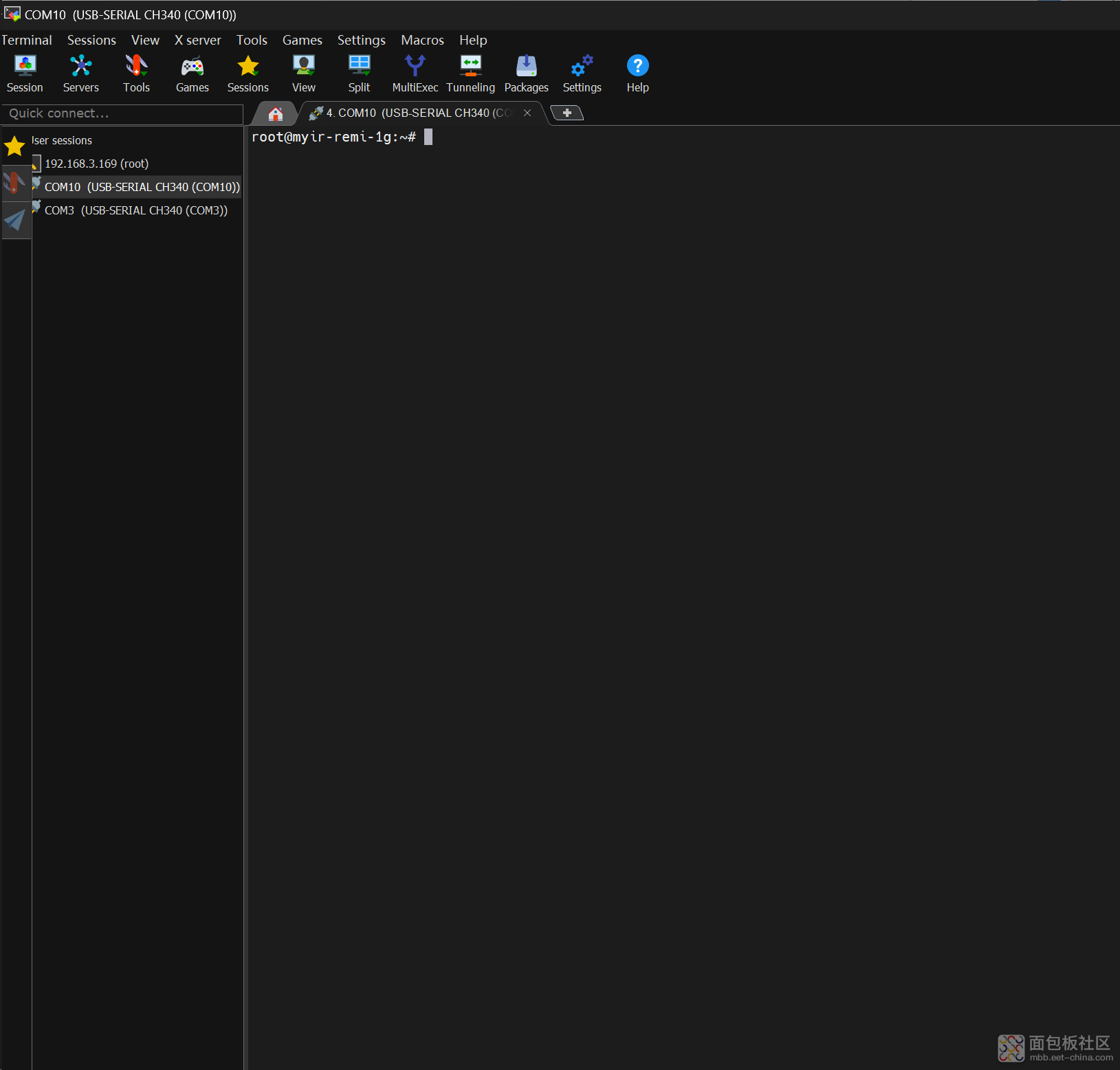Viewport: 1120px width, 1070px height.
Task: Go to the Home tab icon
Action: click(275, 113)
